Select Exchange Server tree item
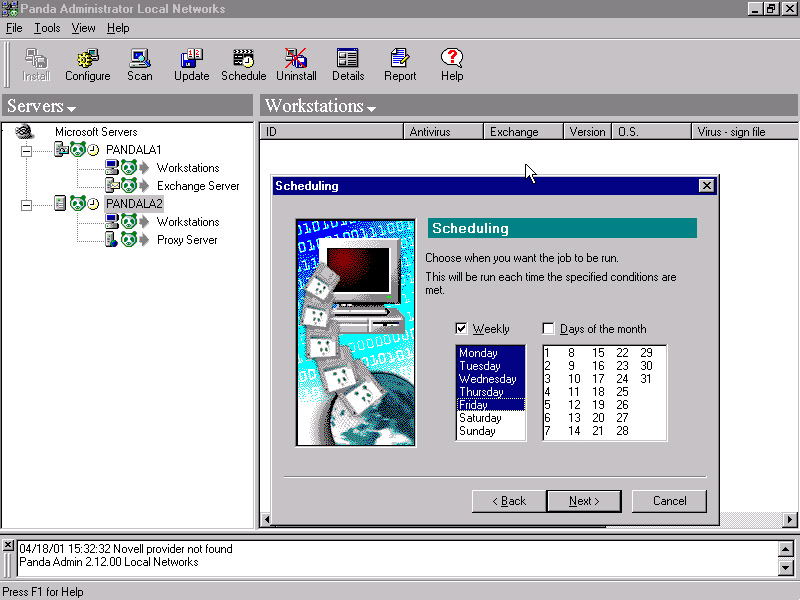The height and width of the screenshot is (600, 800). (x=198, y=186)
